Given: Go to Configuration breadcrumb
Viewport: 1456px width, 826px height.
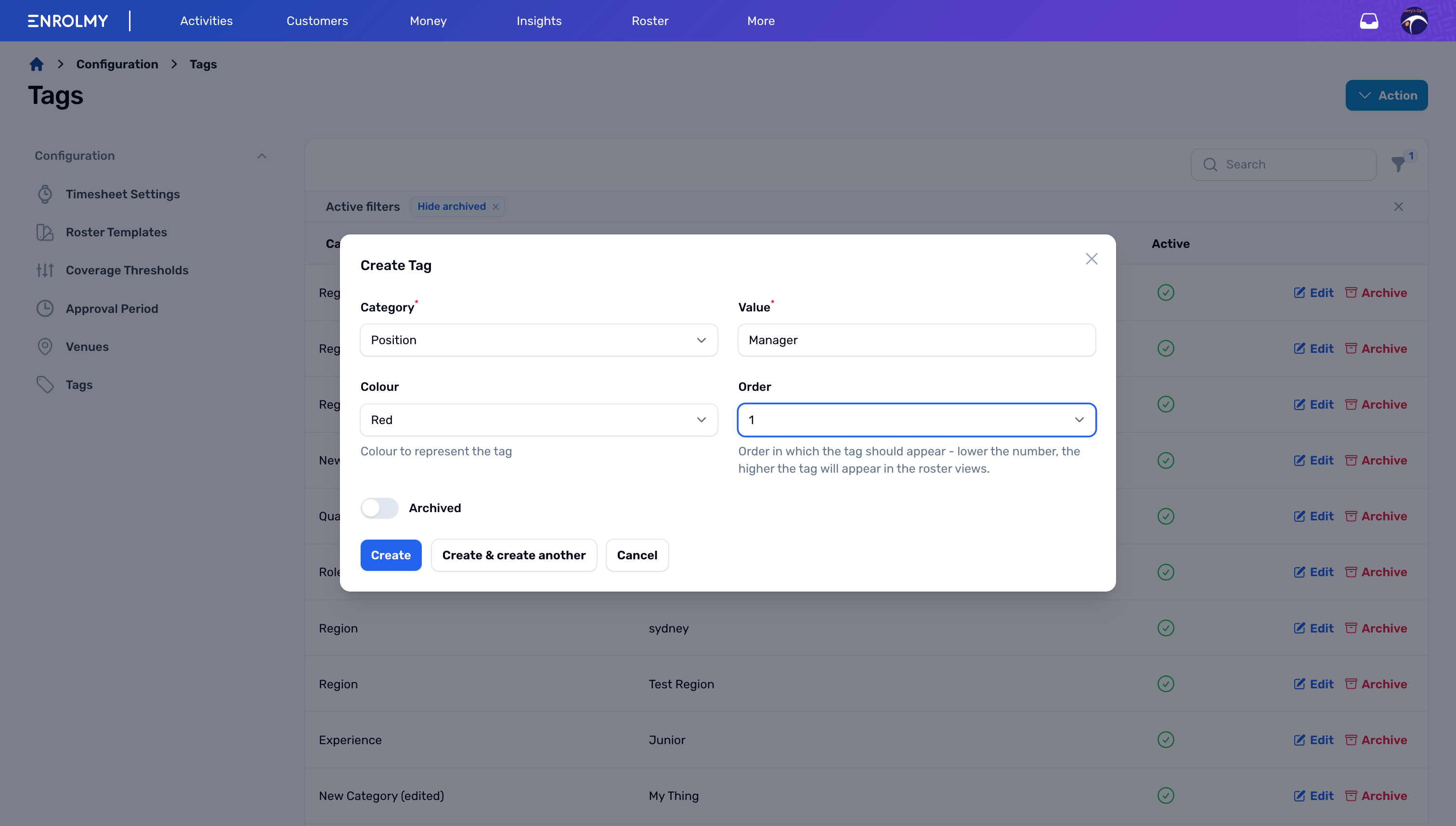Looking at the screenshot, I should 117,64.
